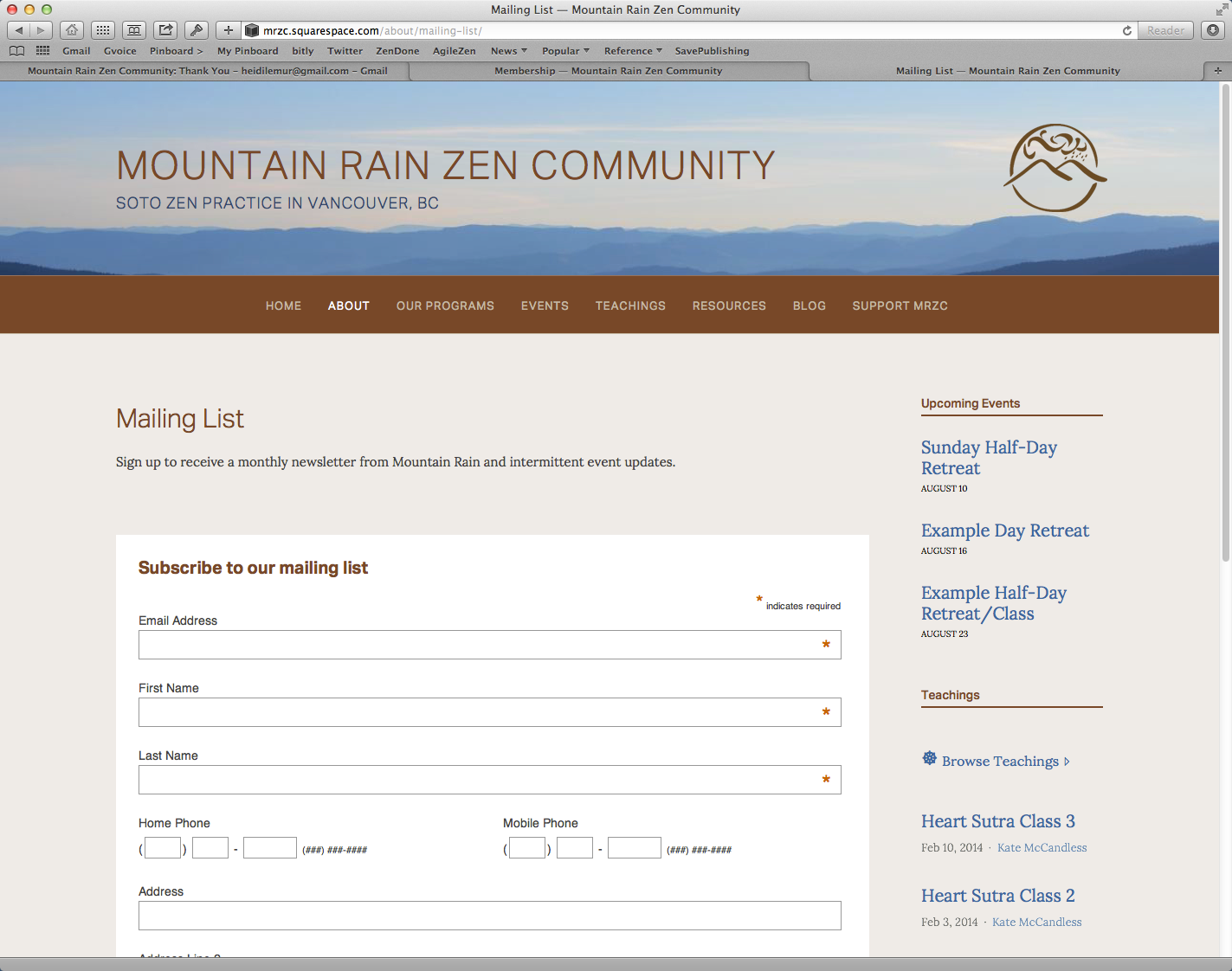Image resolution: width=1232 pixels, height=971 pixels.
Task: Click the Address input field
Action: pos(490,916)
